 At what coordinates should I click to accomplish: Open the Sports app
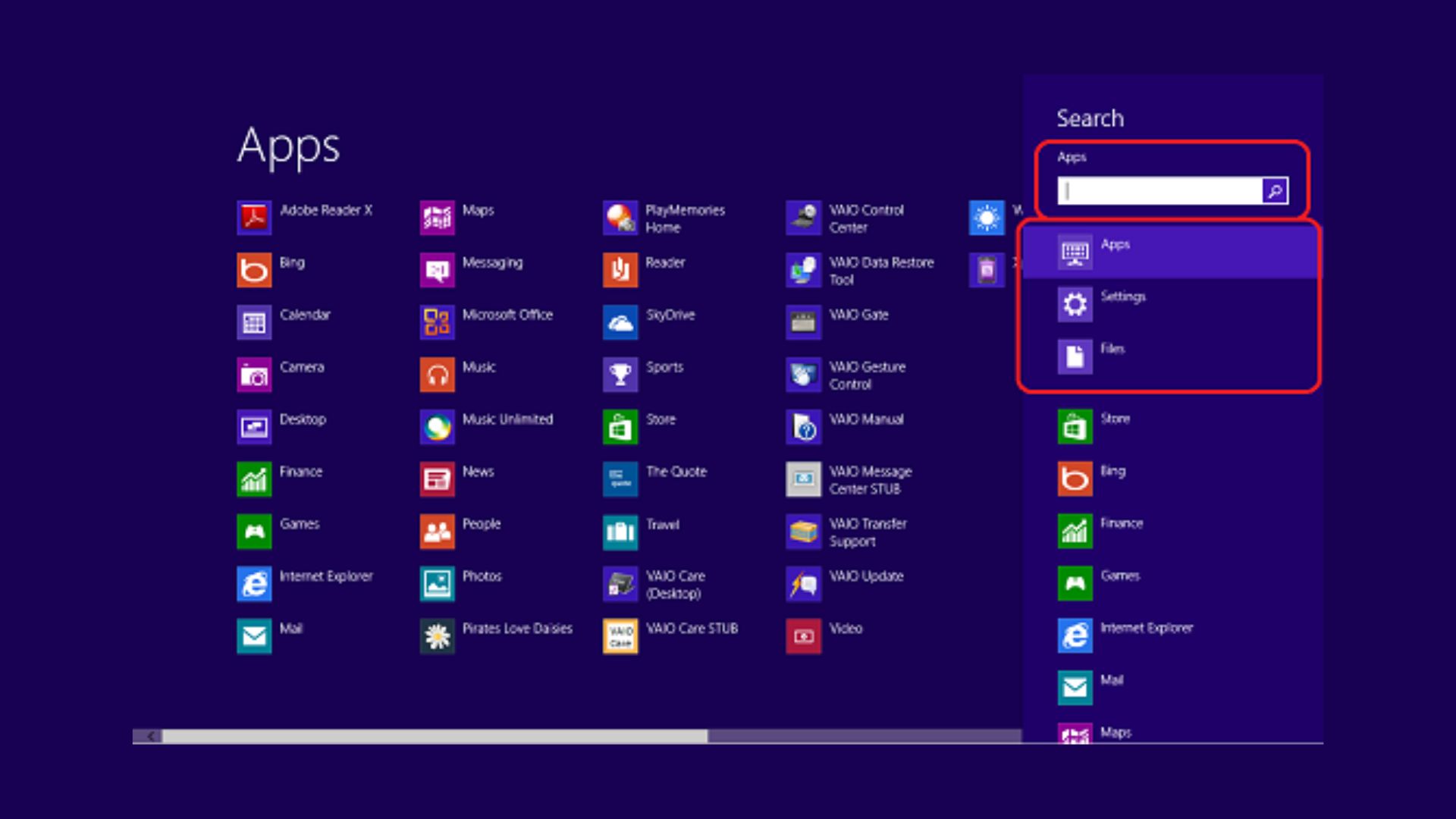620,375
